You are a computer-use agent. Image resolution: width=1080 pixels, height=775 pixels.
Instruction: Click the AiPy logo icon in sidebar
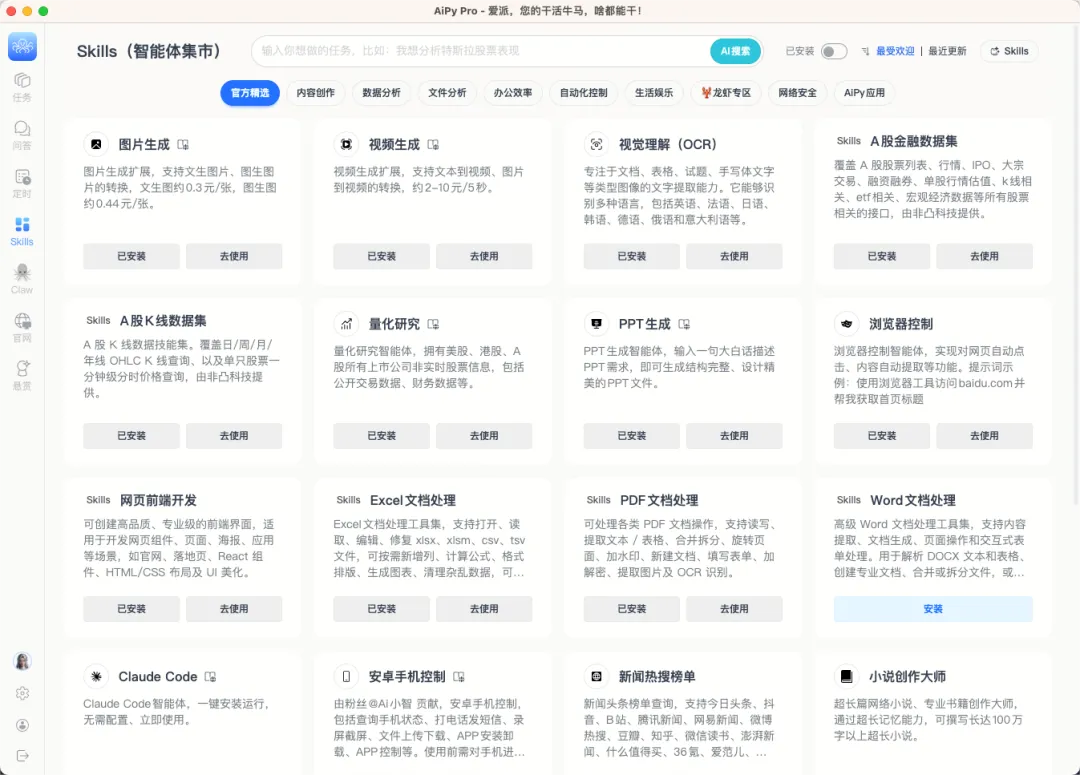(x=22, y=46)
